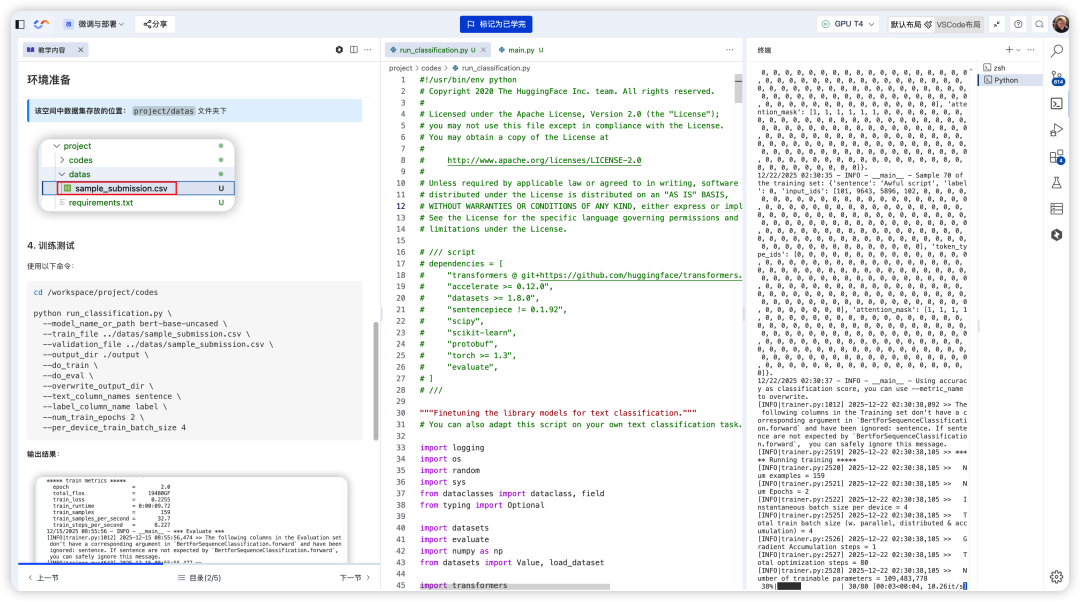
Task: Open more options in tutorial panel header
Action: tap(368, 50)
